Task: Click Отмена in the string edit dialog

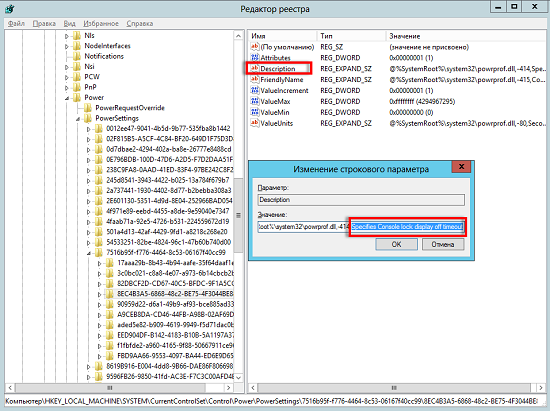Action: click(x=443, y=244)
